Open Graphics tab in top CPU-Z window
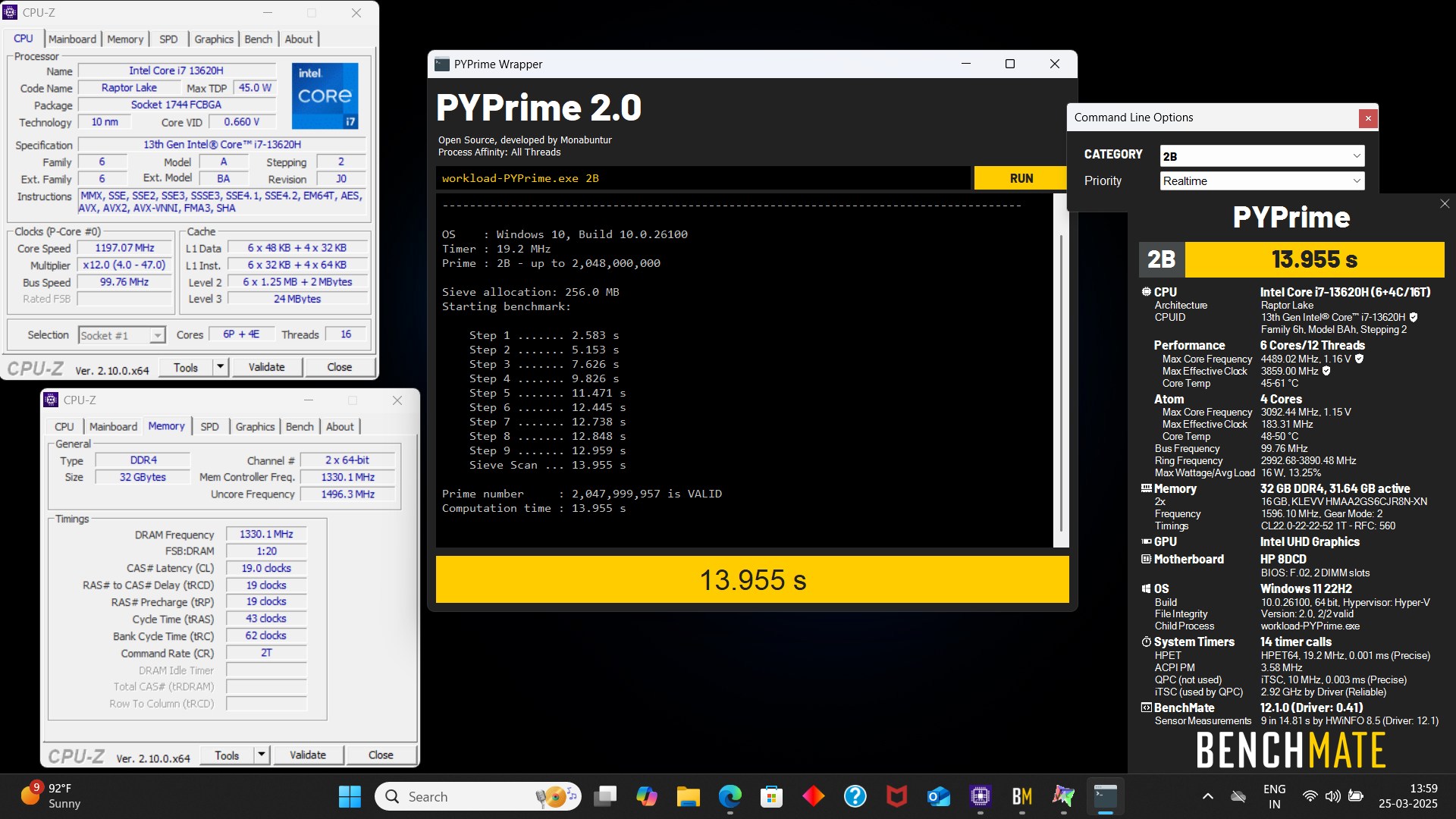Image resolution: width=1456 pixels, height=819 pixels. coord(214,39)
